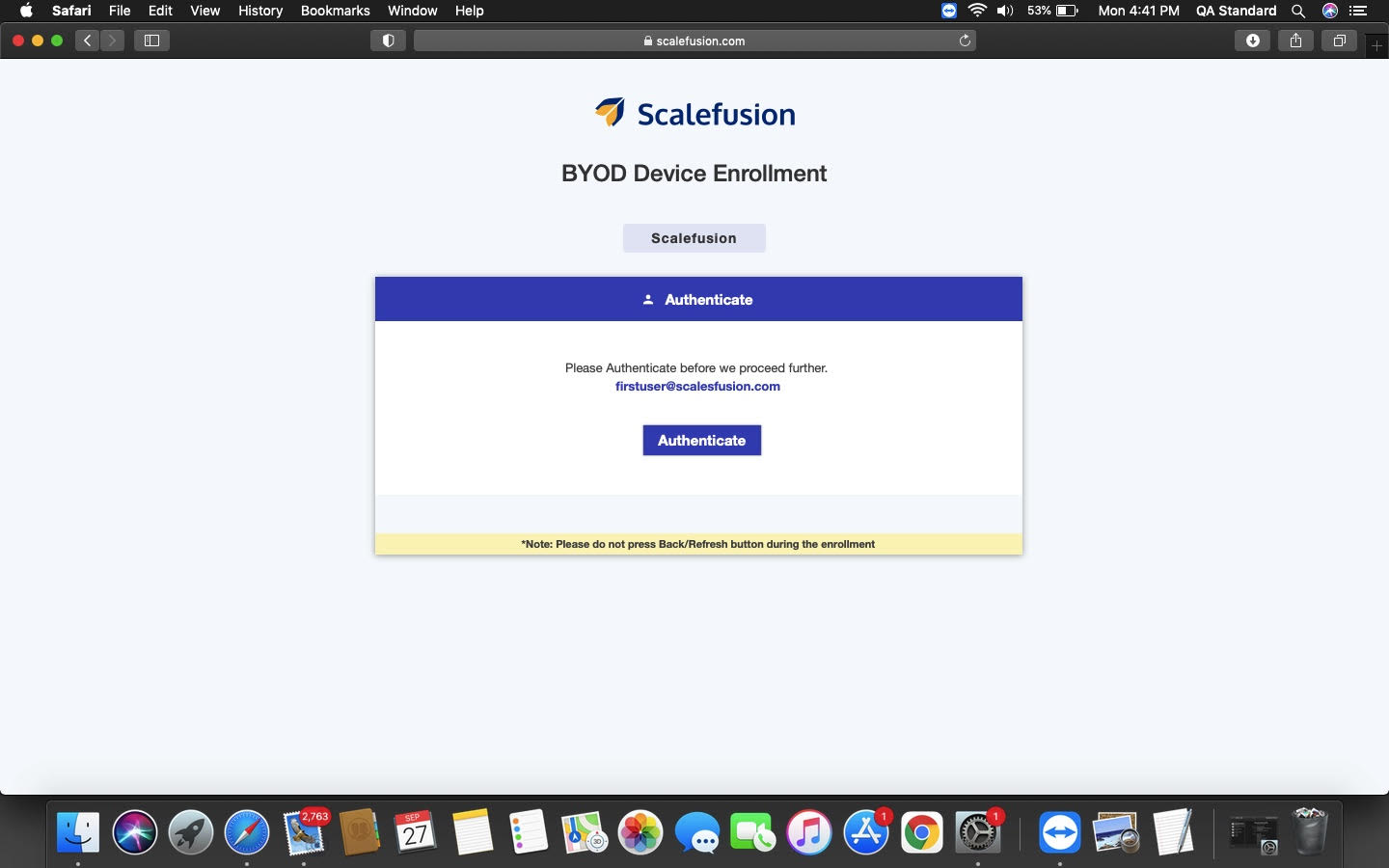
Task: Open FaceTime in the Dock
Action: coord(753,832)
